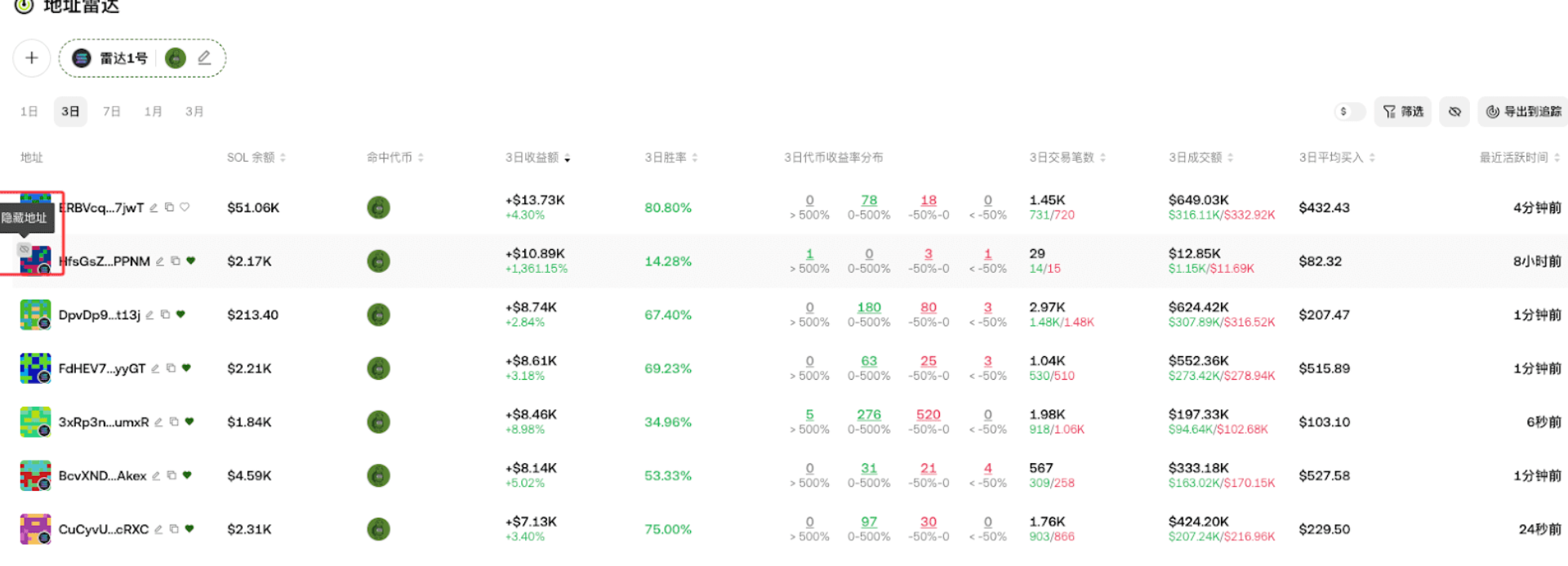Open the 筛选 filter button
This screenshot has width=1568, height=566.
[1403, 112]
